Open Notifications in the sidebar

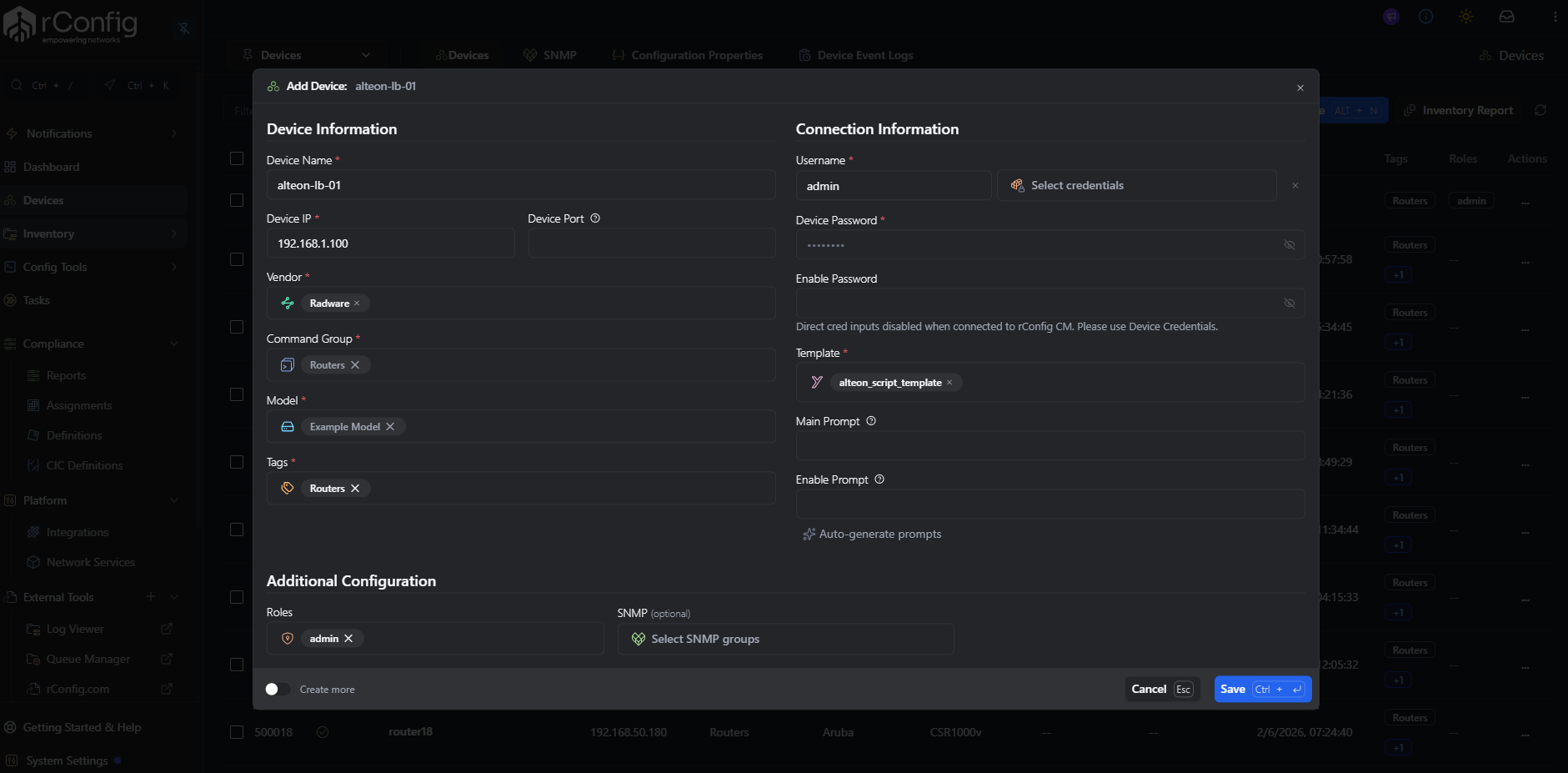[x=93, y=133]
